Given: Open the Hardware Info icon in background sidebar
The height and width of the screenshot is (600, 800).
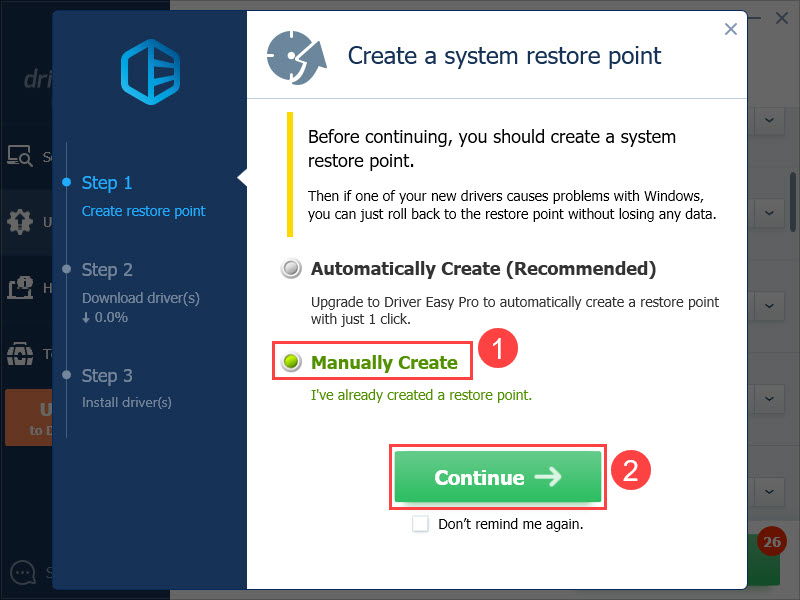Looking at the screenshot, I should click(20, 288).
